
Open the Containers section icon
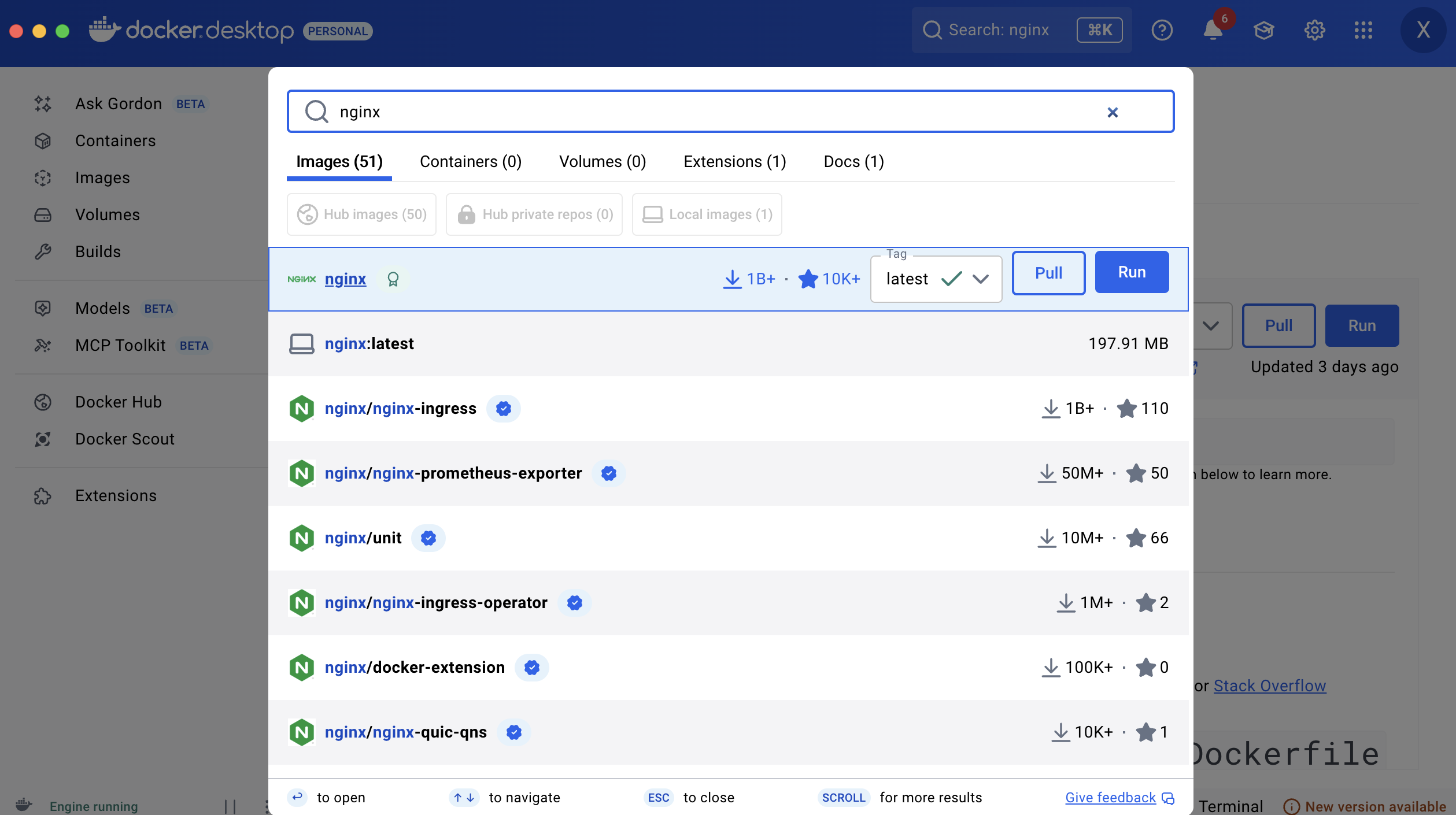coord(43,141)
